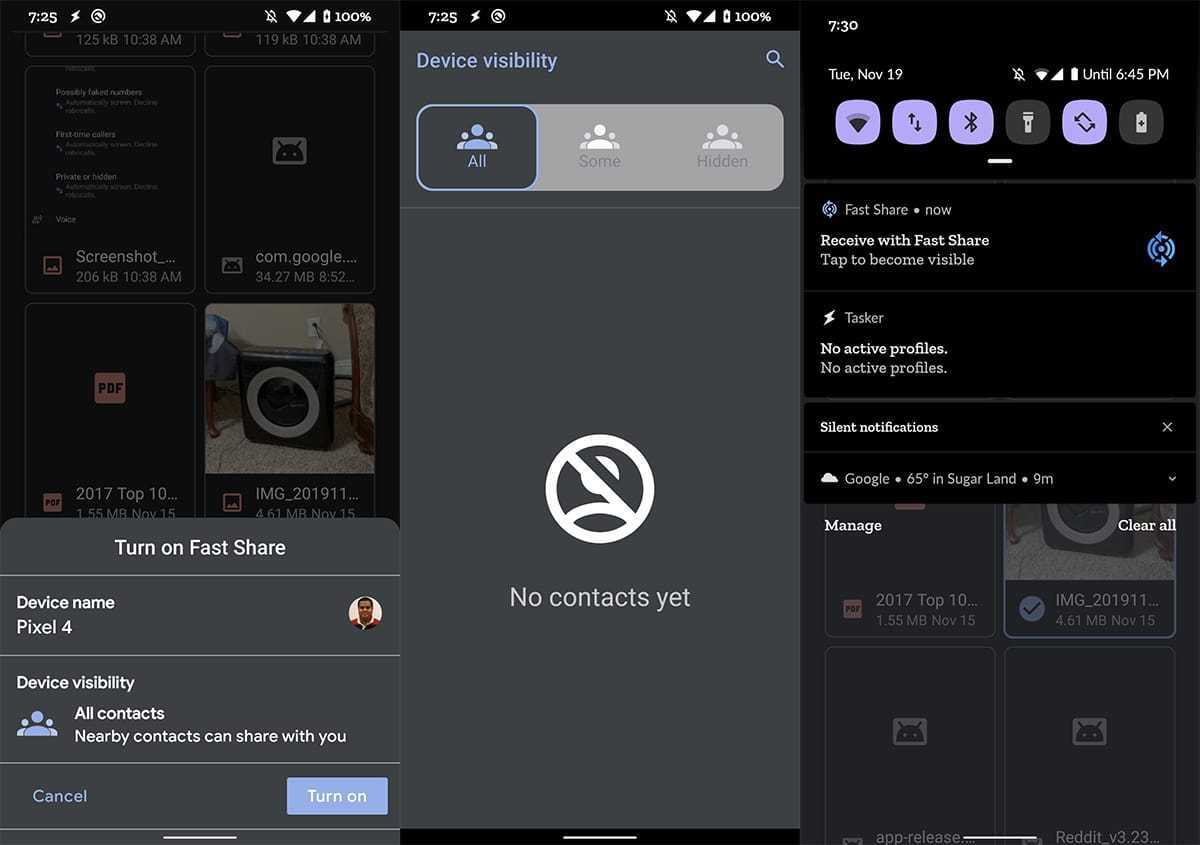Toggle the Wi-Fi quick settings tile

[x=857, y=123]
